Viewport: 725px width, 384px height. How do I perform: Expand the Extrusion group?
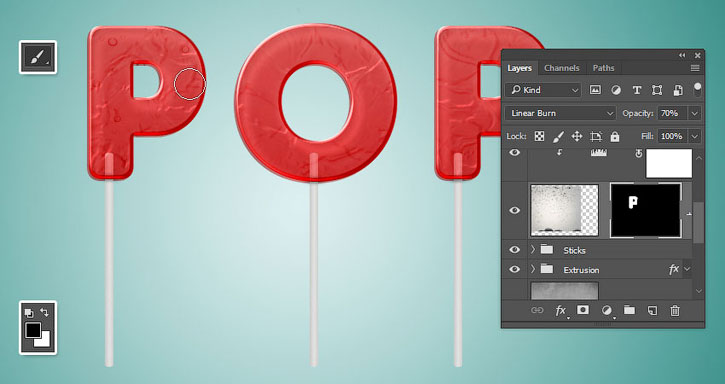[533, 269]
